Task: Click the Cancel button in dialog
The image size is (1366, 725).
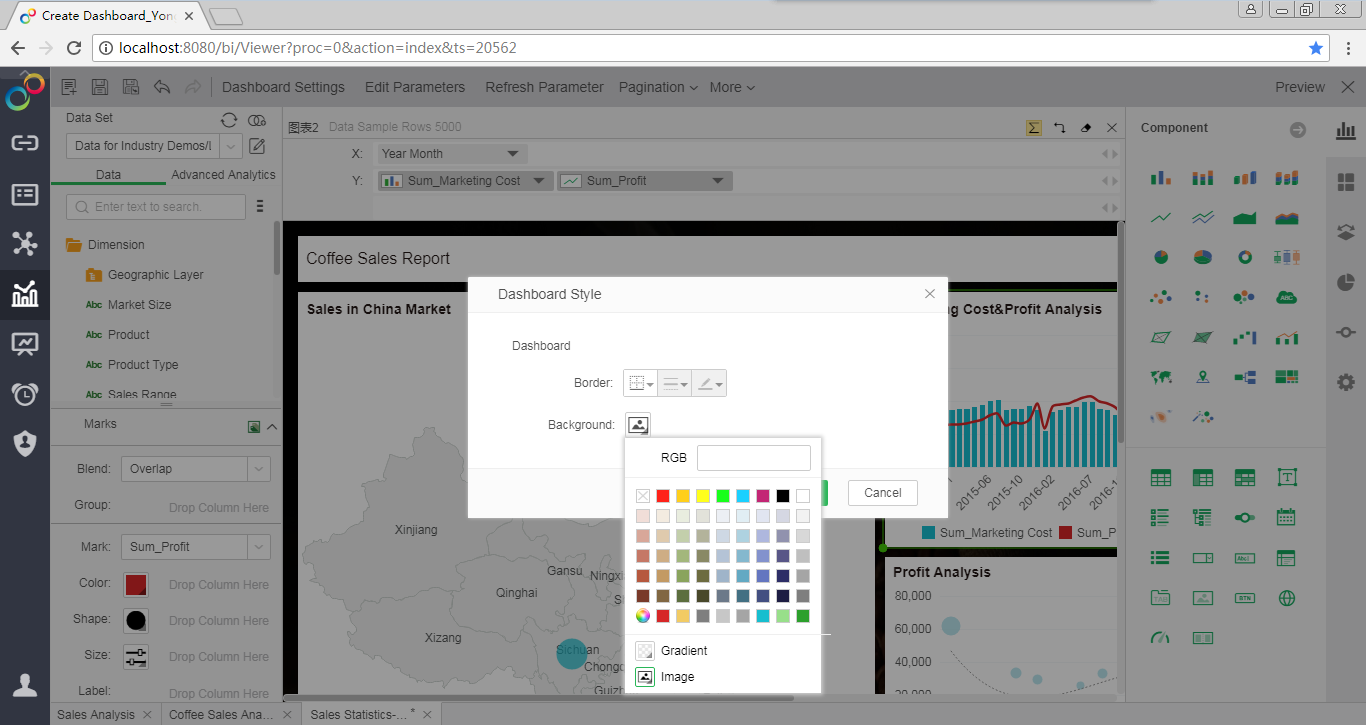Action: pyautogui.click(x=883, y=493)
